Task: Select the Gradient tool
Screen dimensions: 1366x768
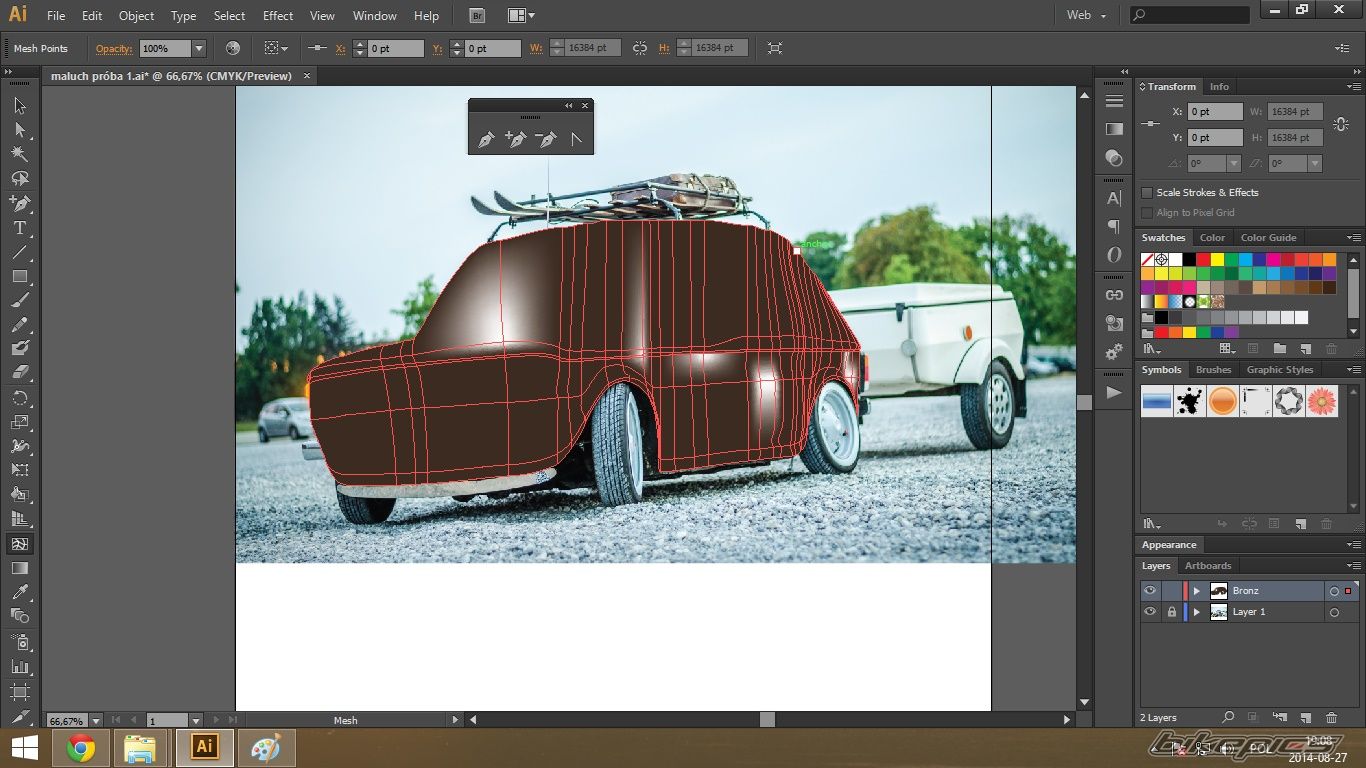Action: (20, 568)
